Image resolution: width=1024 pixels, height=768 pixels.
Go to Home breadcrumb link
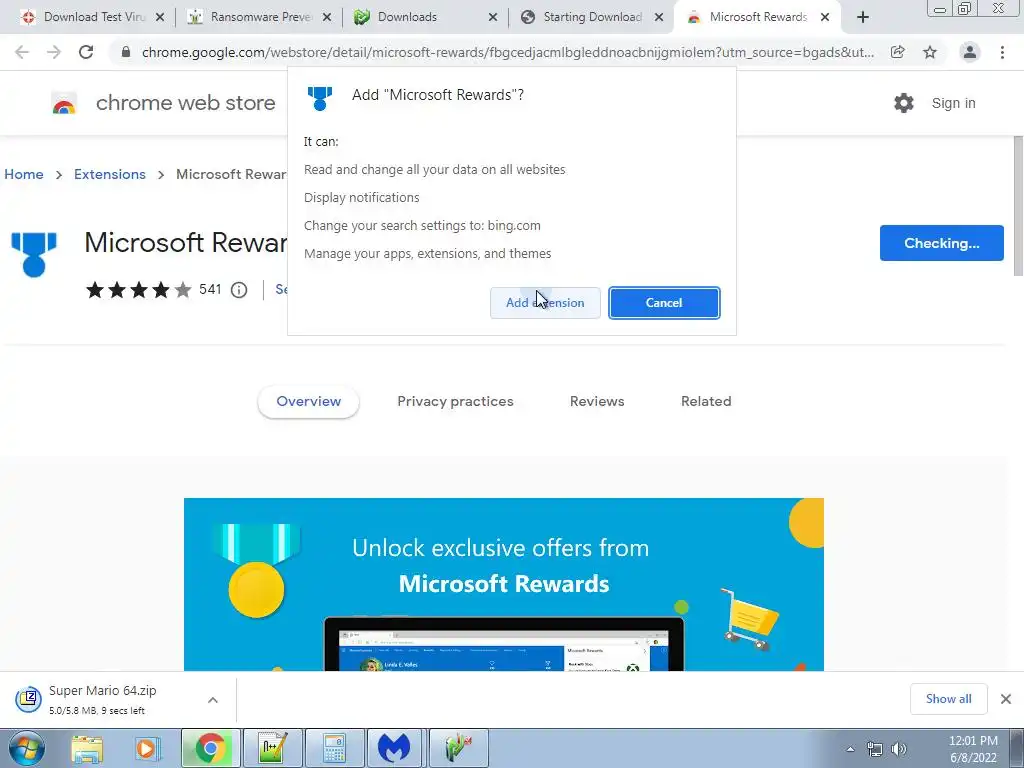24,174
